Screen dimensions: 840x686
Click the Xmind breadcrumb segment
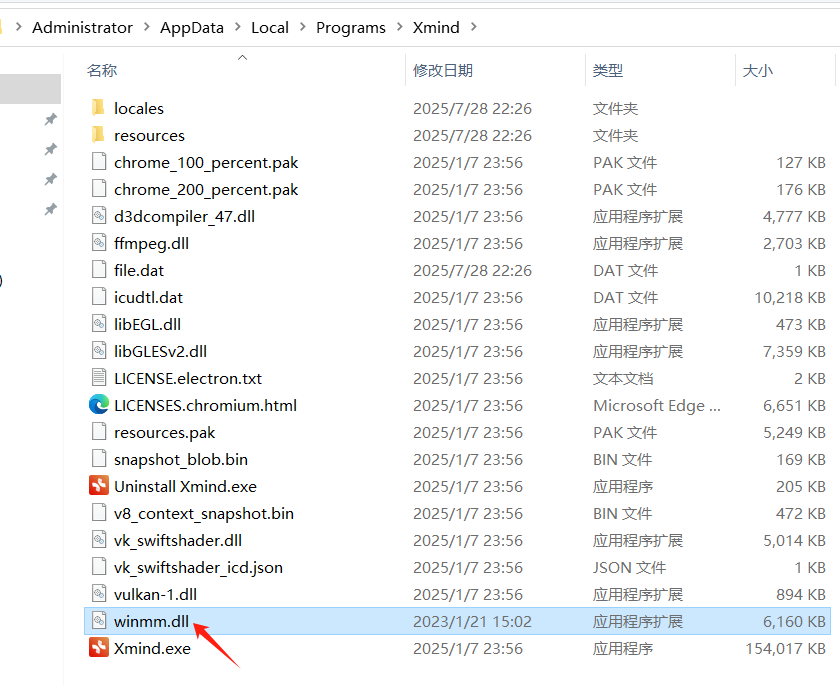pos(436,27)
